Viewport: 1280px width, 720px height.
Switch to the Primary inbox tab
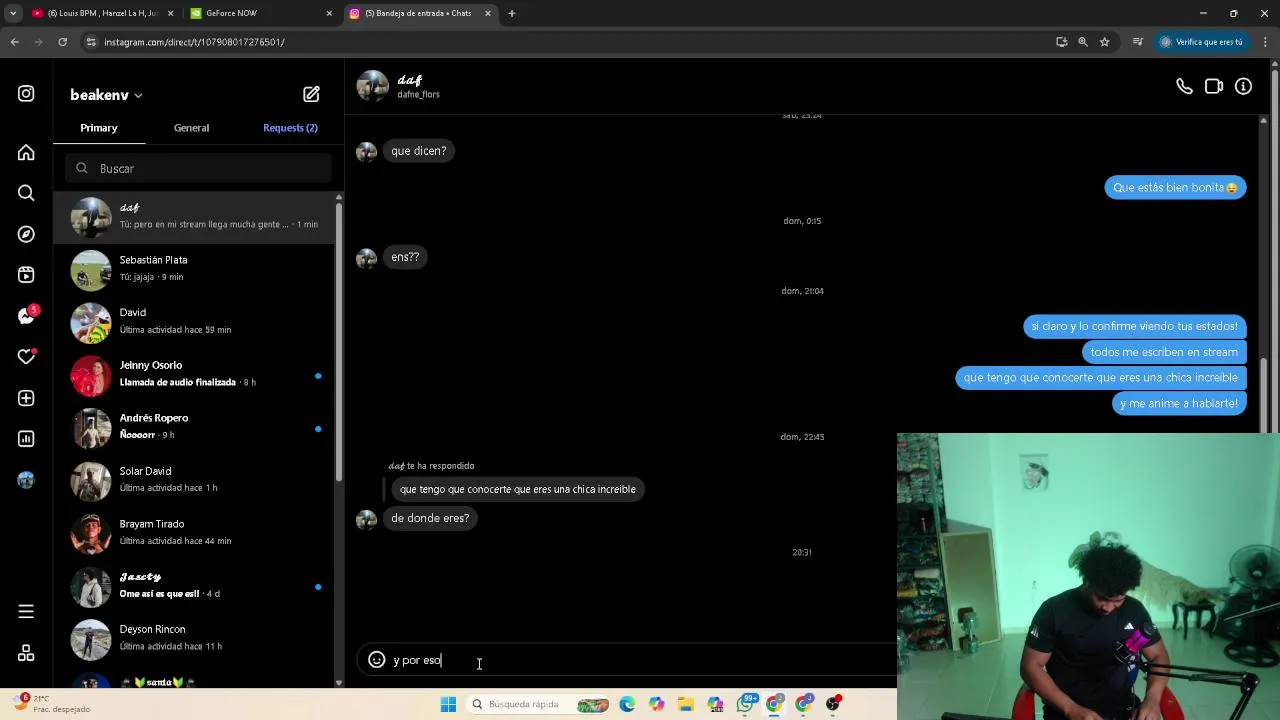pyautogui.click(x=99, y=128)
